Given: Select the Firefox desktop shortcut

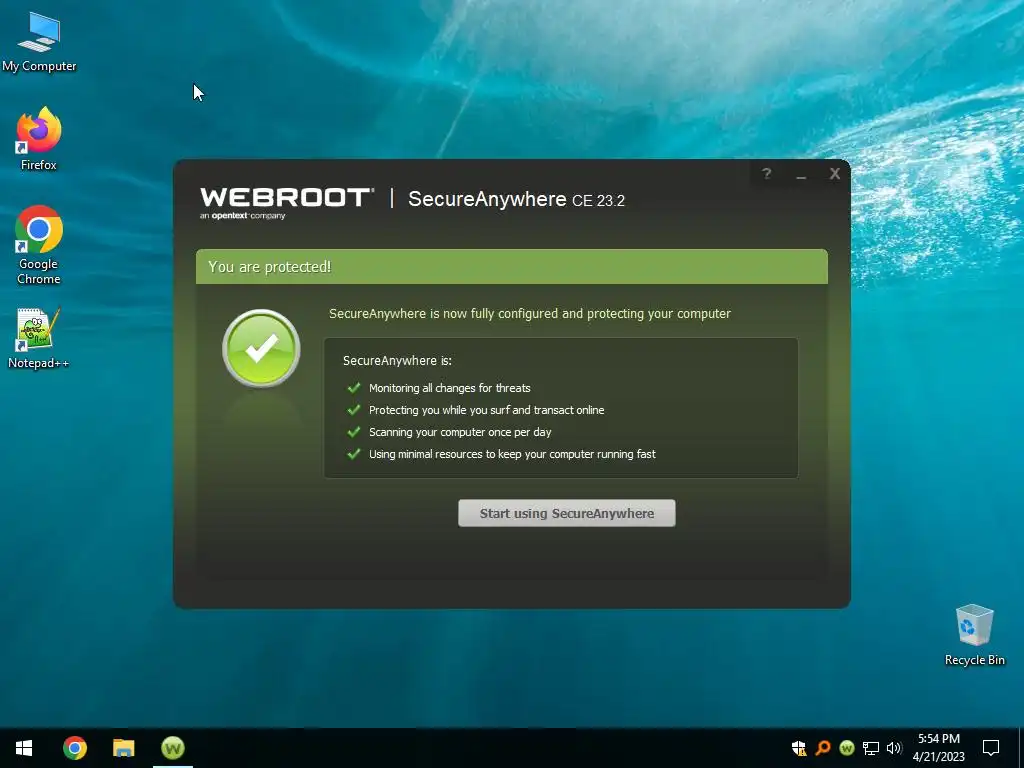Looking at the screenshot, I should pyautogui.click(x=39, y=139).
